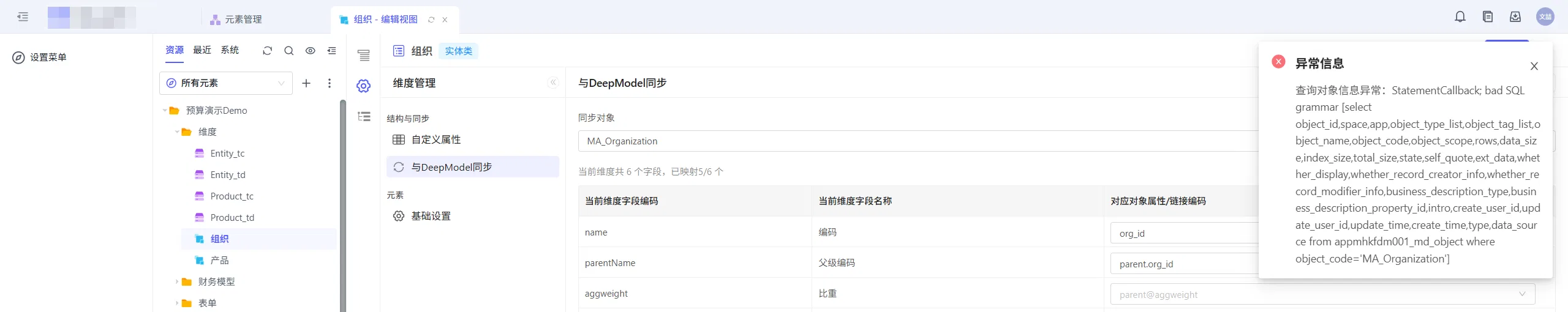The image size is (1568, 312).
Task: Expand the 财务模型 folder
Action: (177, 282)
